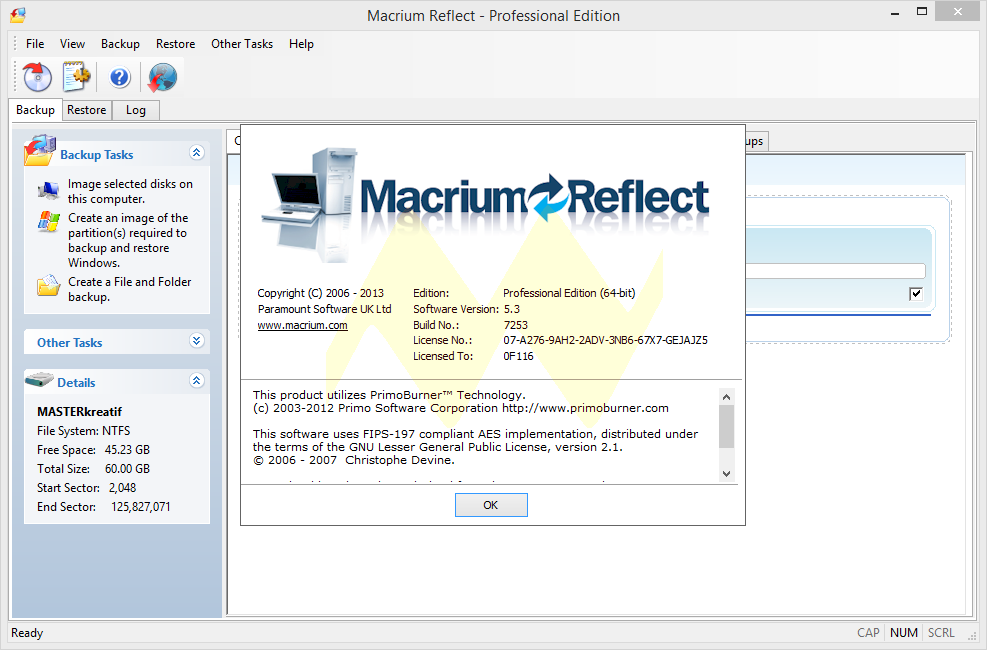Click the Software Version value 5.3
The image size is (987, 650).
pos(512,309)
